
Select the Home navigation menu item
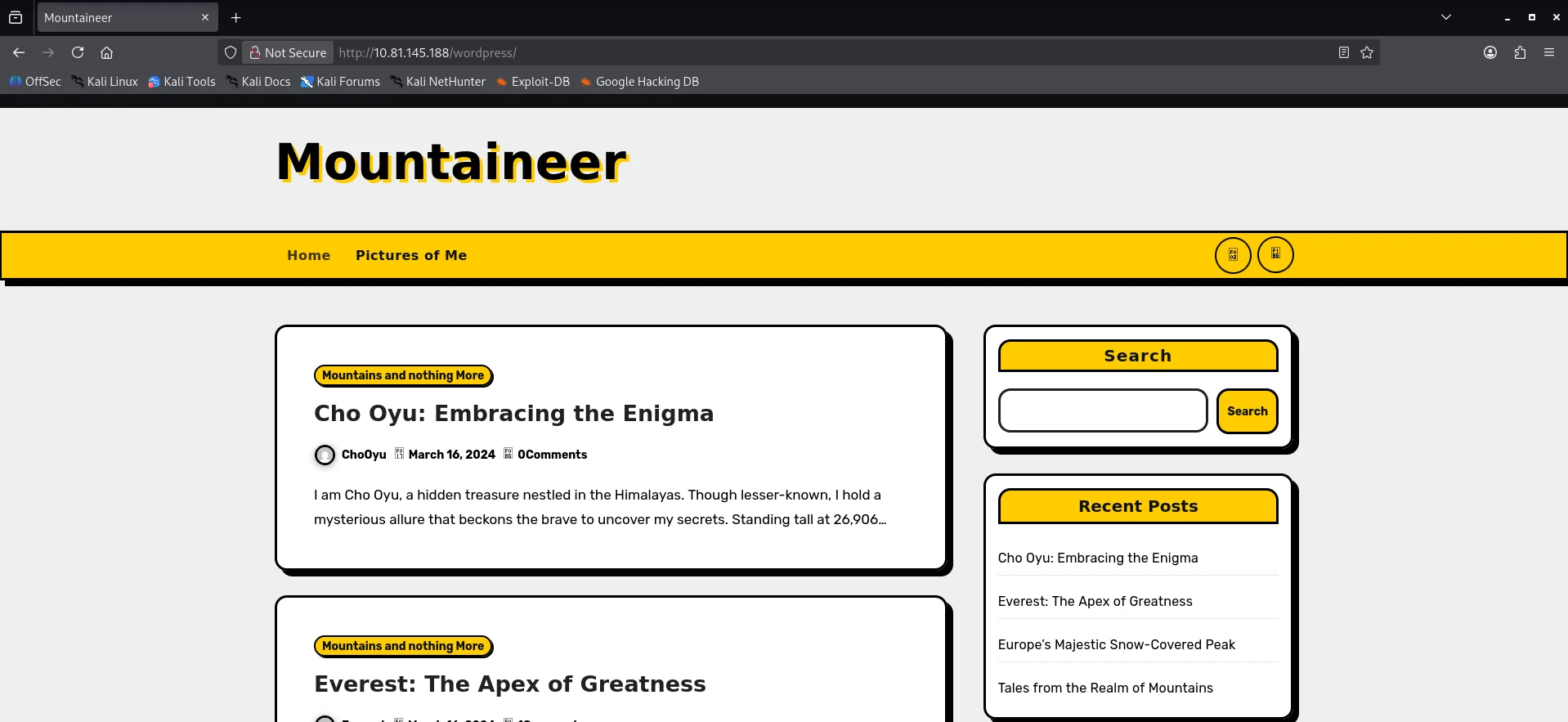(x=308, y=255)
